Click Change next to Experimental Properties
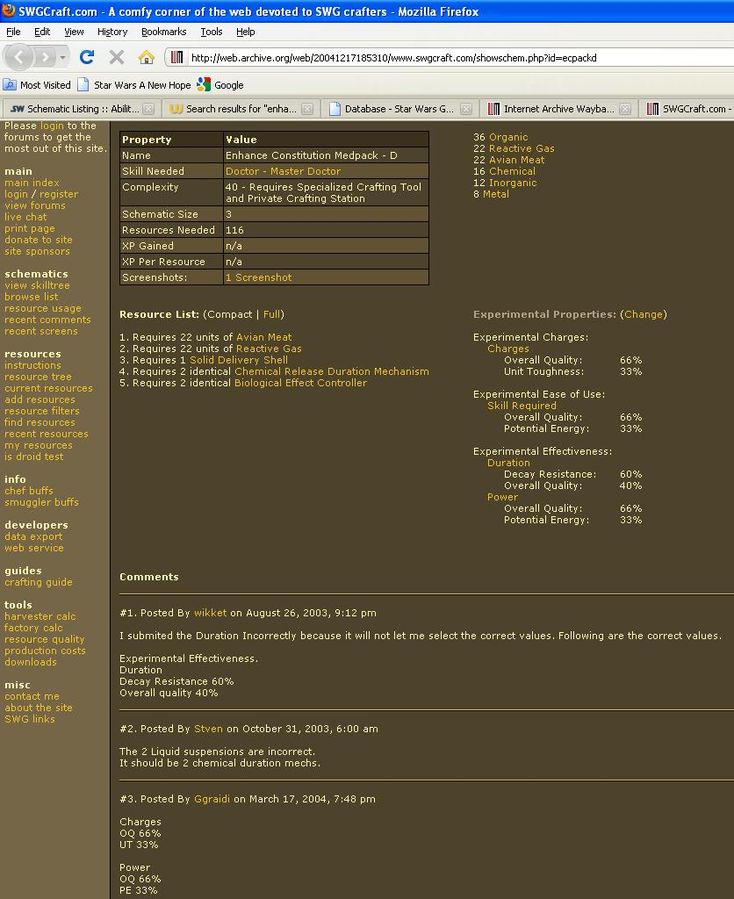 (x=643, y=314)
